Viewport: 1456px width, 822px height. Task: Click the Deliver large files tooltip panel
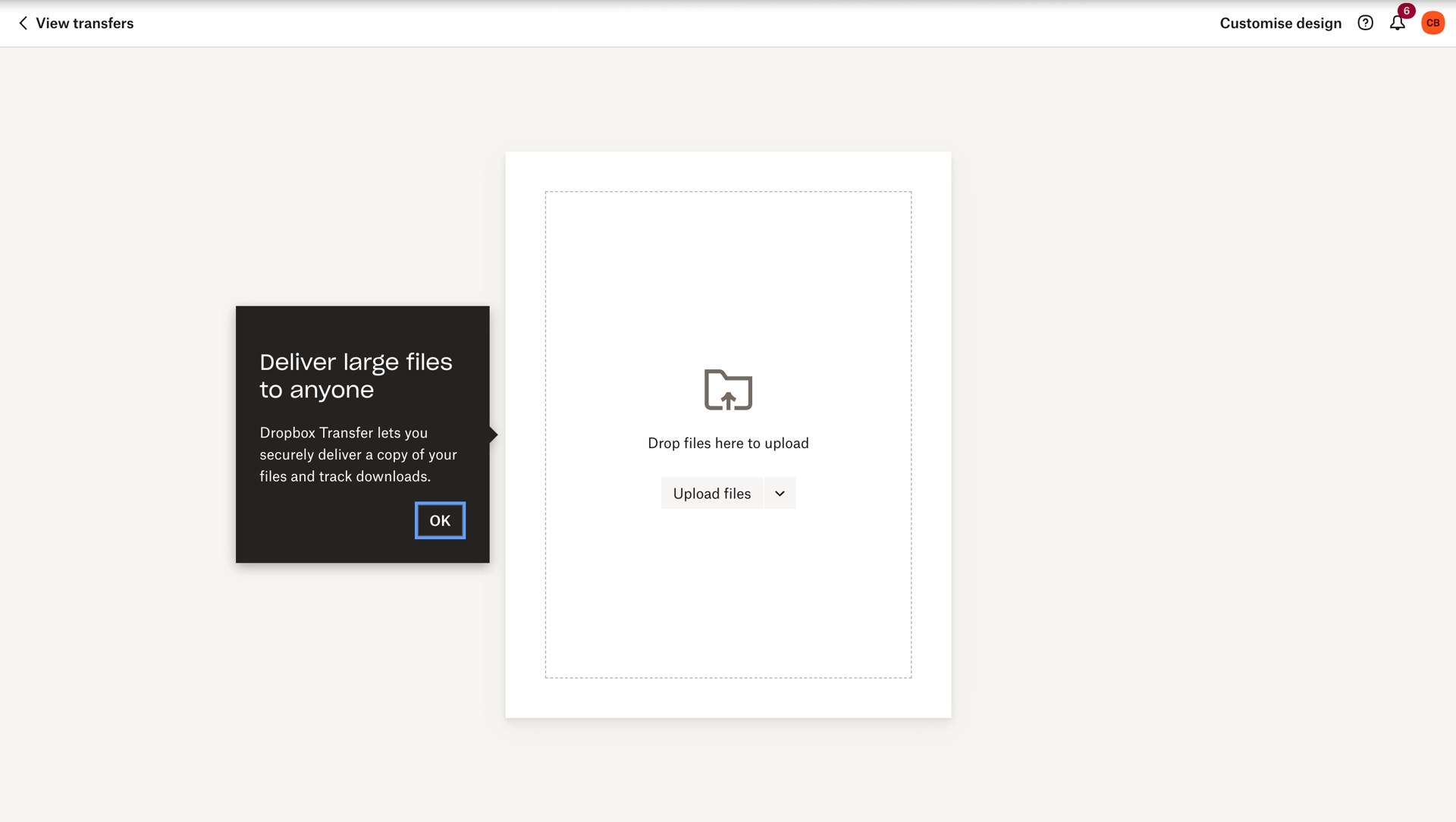[x=362, y=434]
